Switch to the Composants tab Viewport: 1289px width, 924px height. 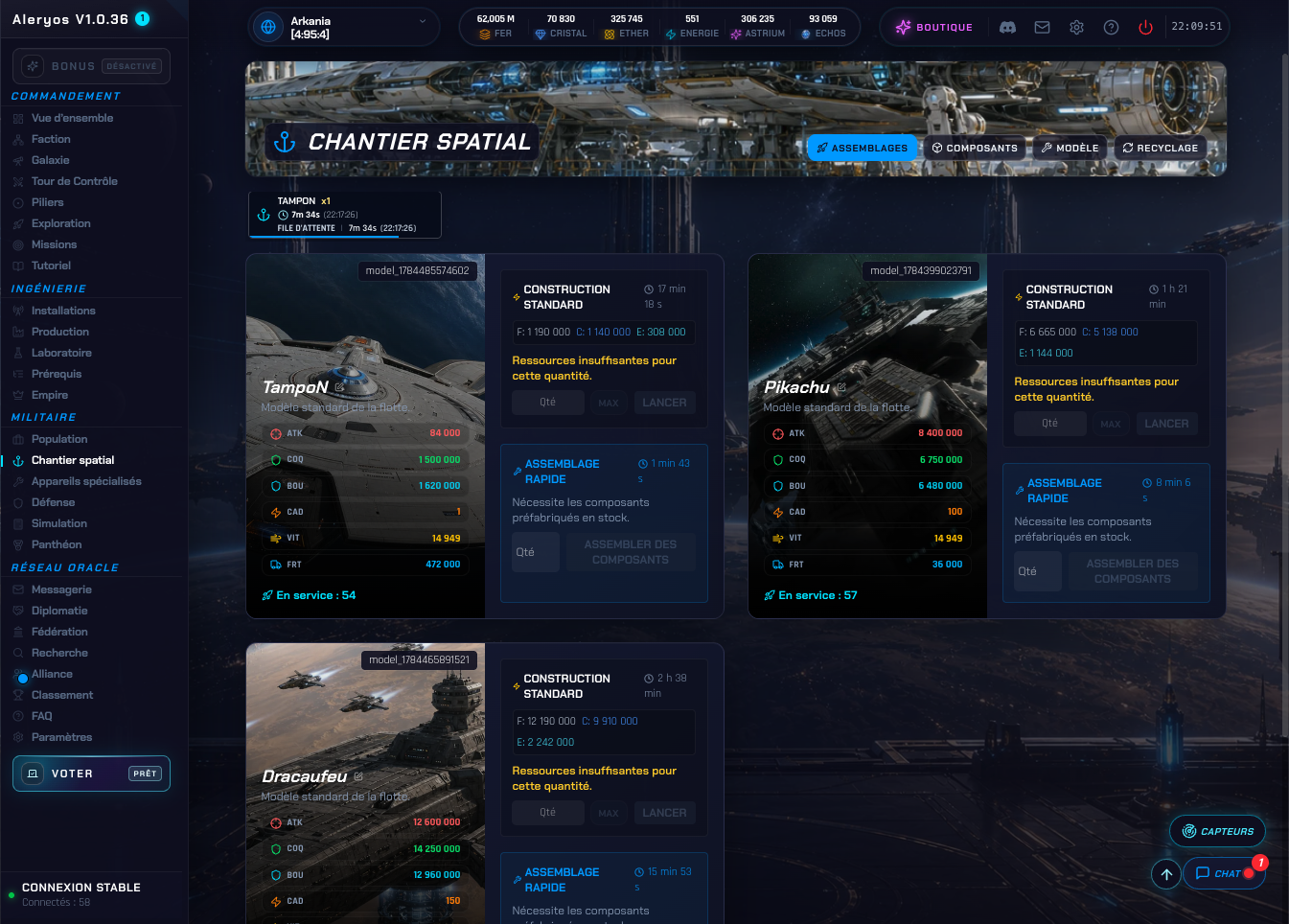tap(975, 148)
